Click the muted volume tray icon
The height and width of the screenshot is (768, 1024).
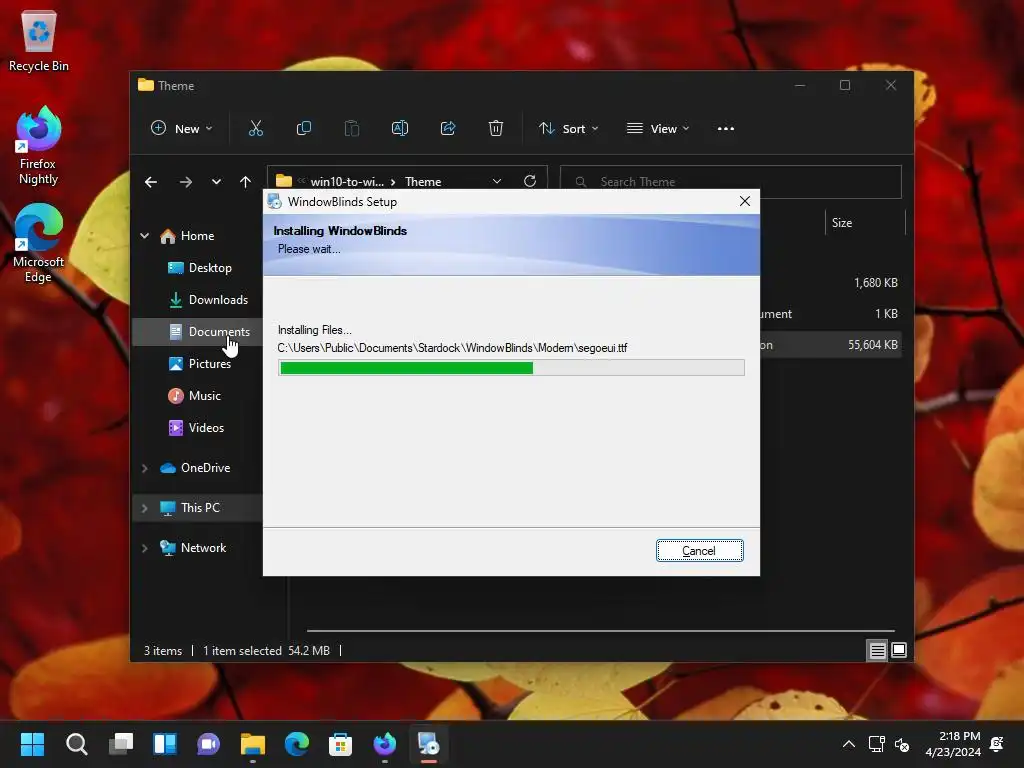(x=902, y=744)
